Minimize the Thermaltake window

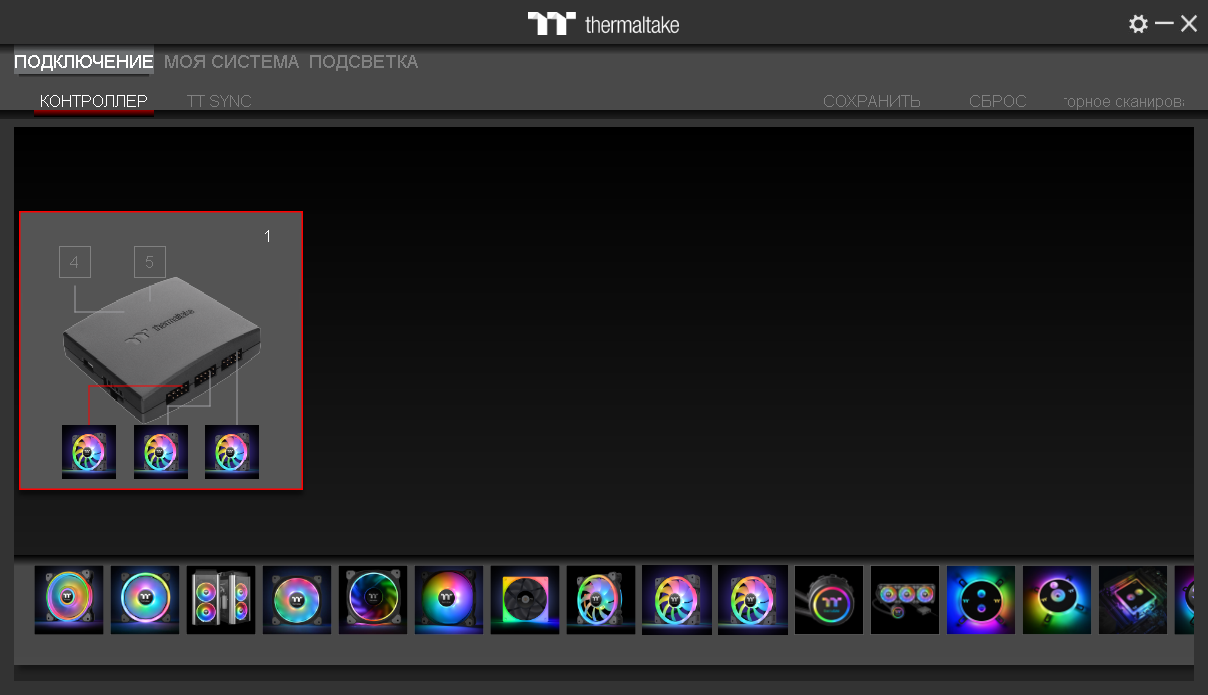pyautogui.click(x=1164, y=23)
